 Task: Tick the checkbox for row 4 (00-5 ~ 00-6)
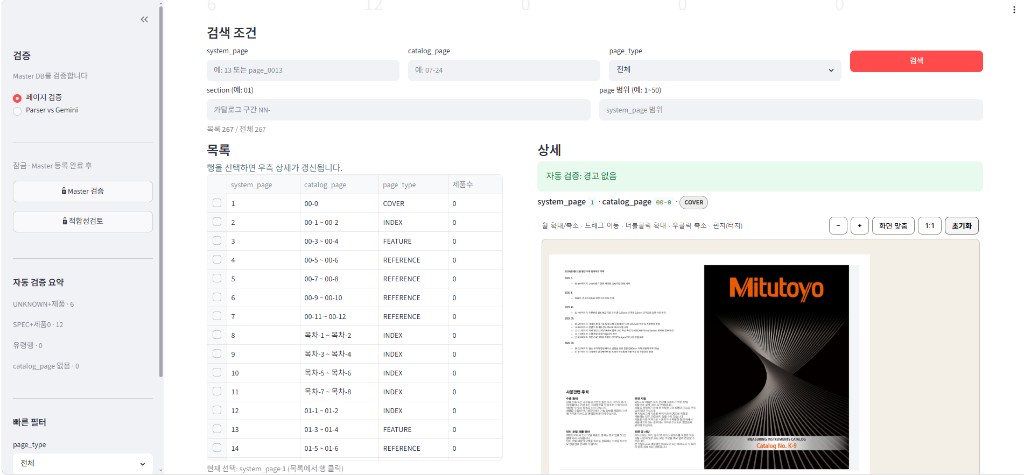pyautogui.click(x=217, y=260)
